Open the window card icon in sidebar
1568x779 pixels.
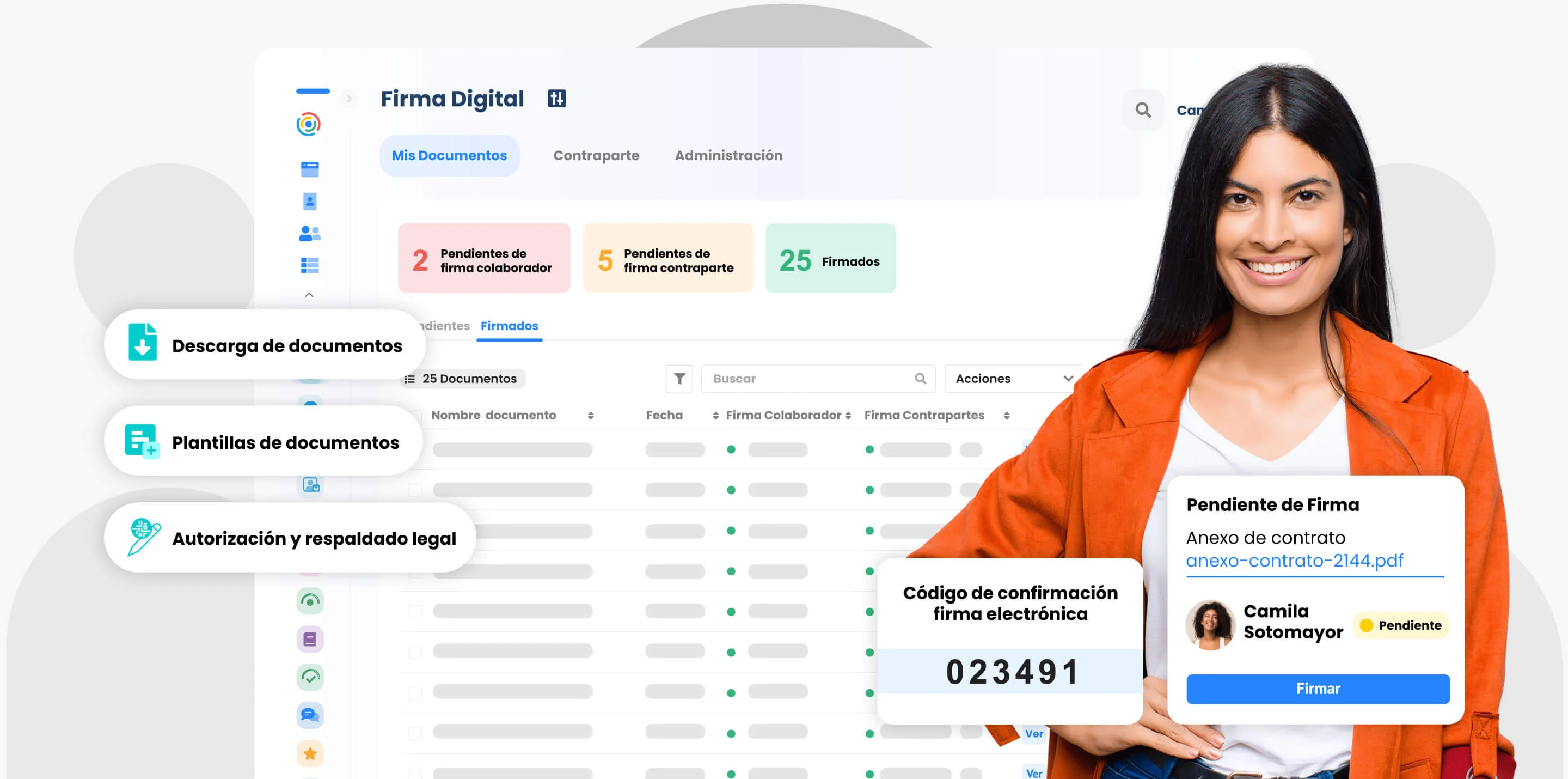(310, 169)
